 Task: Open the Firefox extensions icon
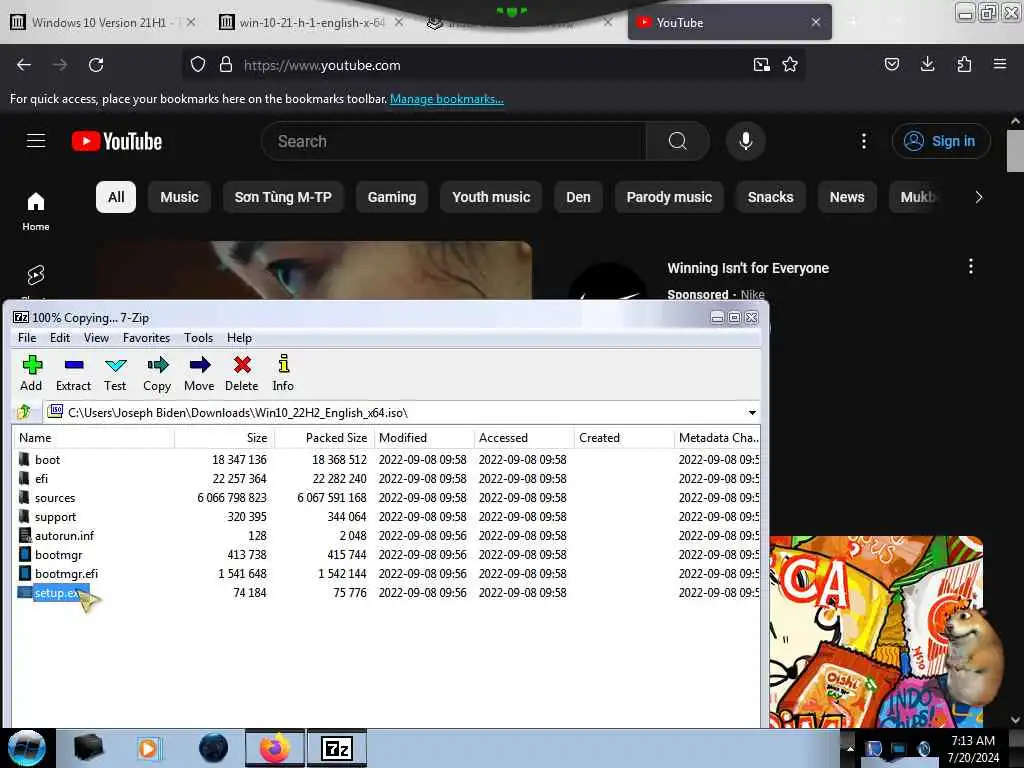click(964, 64)
